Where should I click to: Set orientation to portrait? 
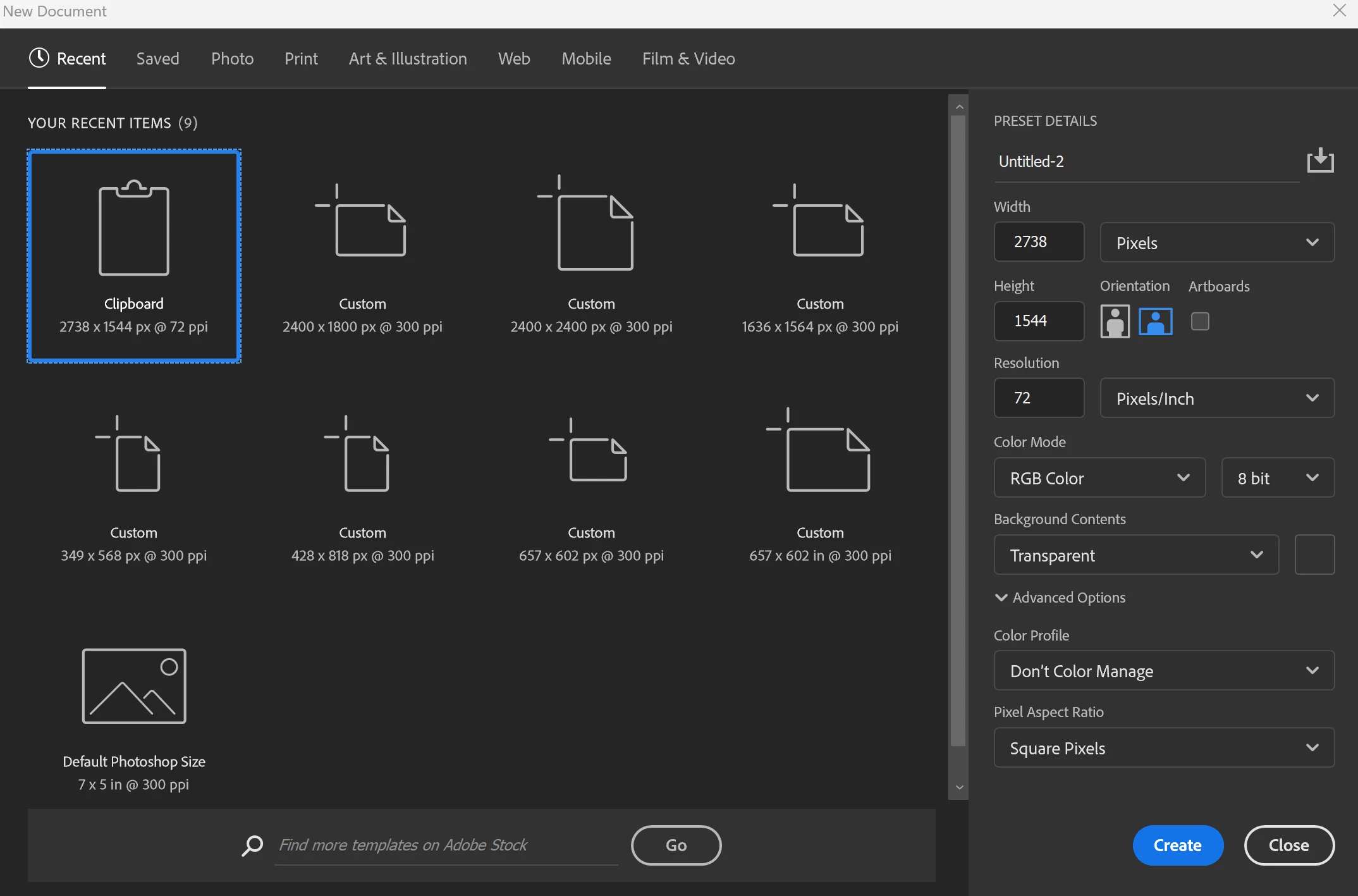pos(1115,321)
